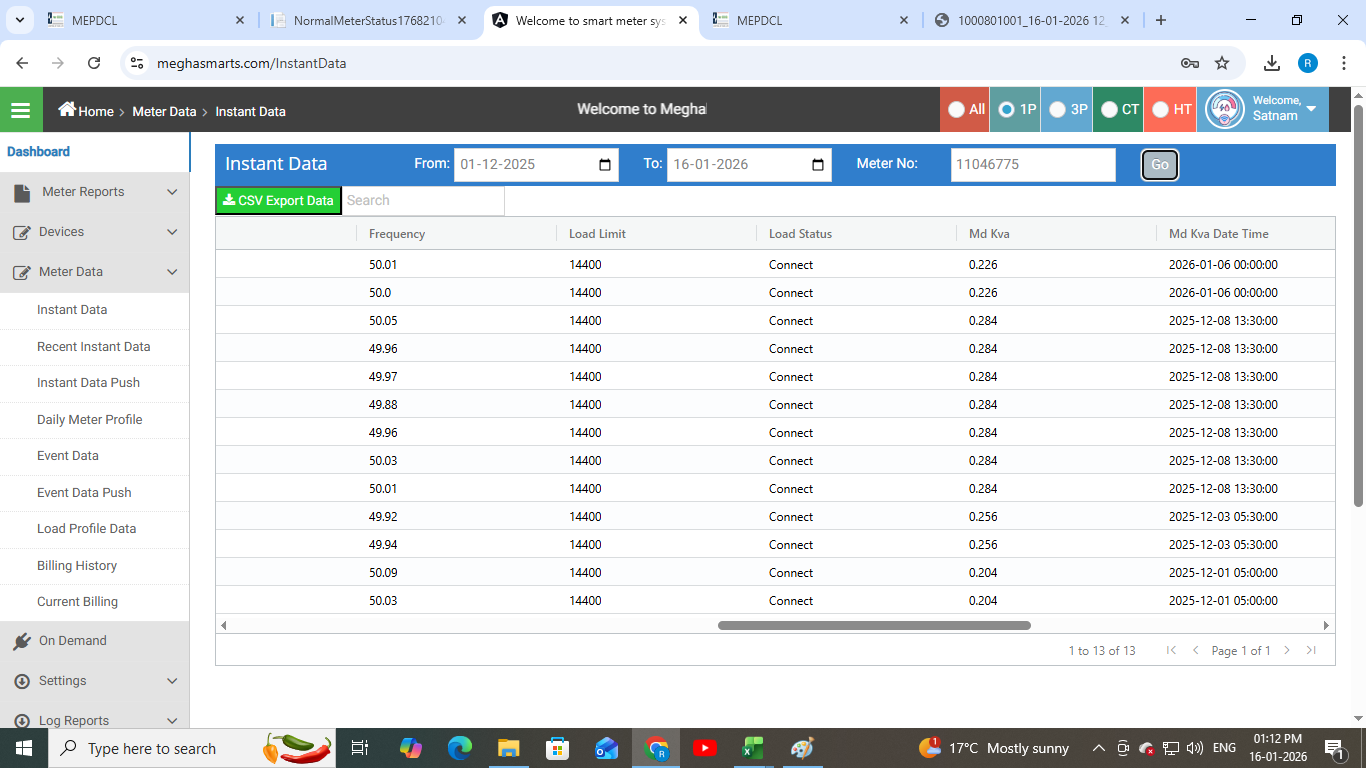
Task: Go to next page arrow in pagination
Action: (x=1287, y=650)
